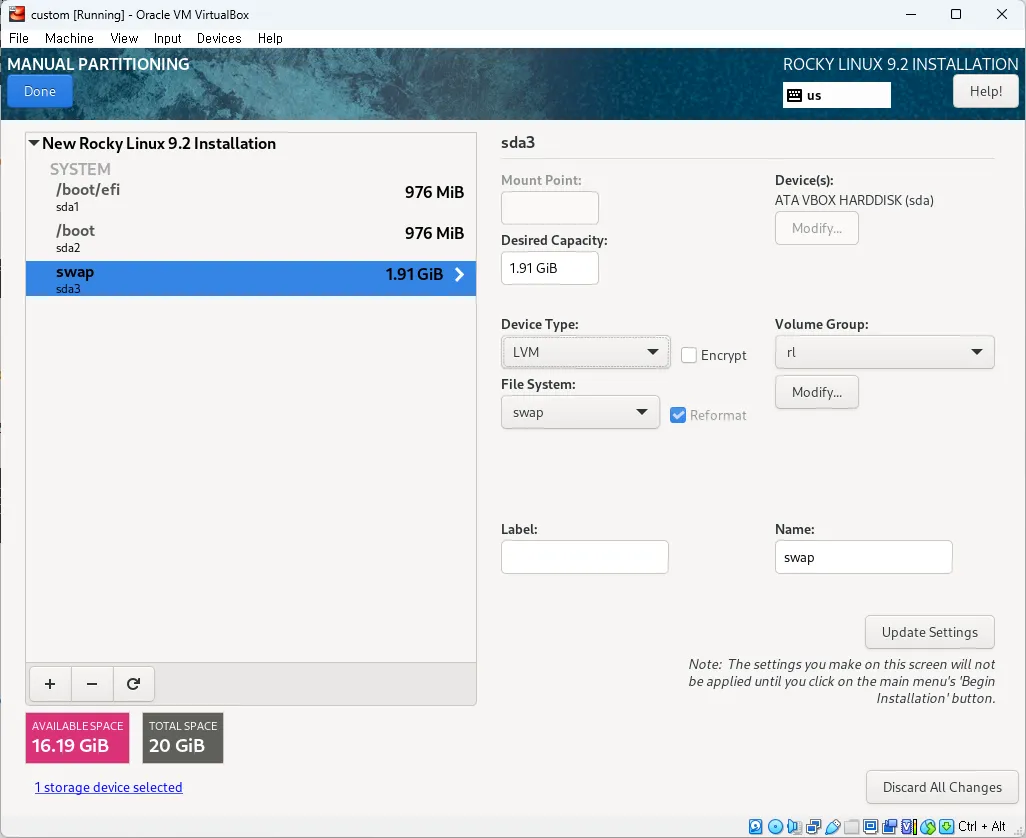1026x838 pixels.
Task: Click the shared folders status icon
Action: click(851, 826)
